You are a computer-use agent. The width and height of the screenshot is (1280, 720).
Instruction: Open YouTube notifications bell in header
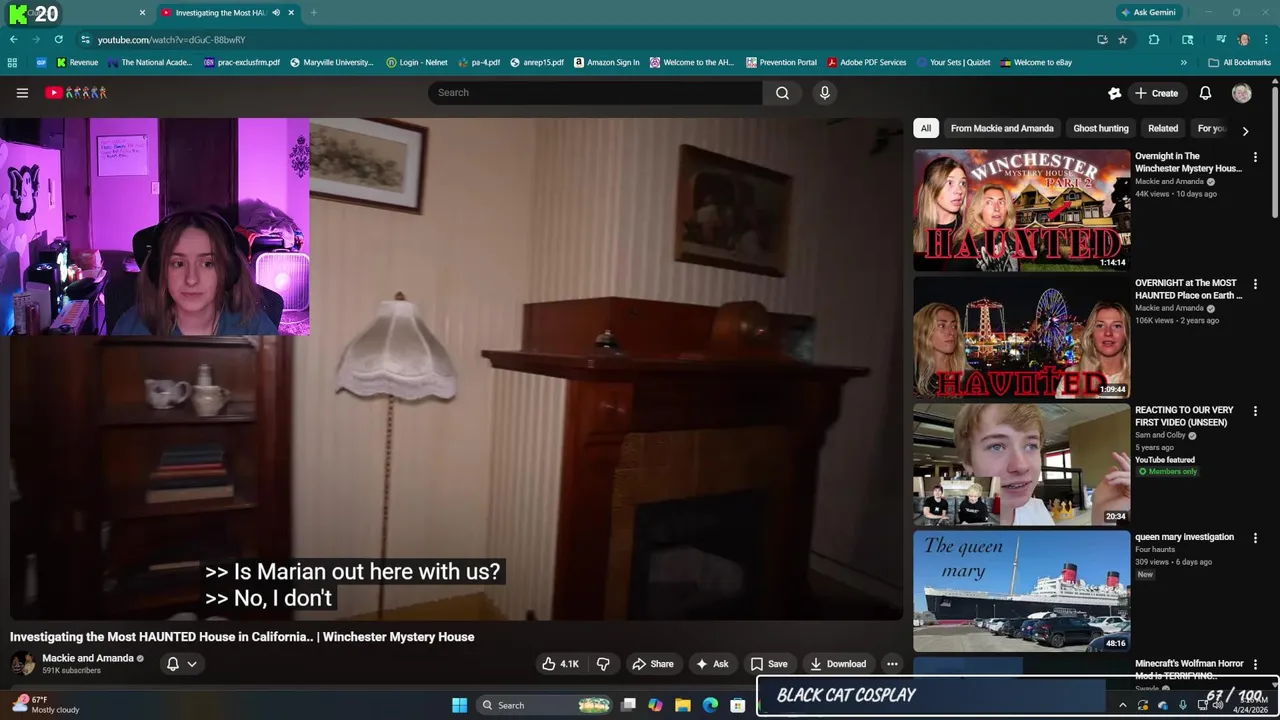(x=1205, y=93)
